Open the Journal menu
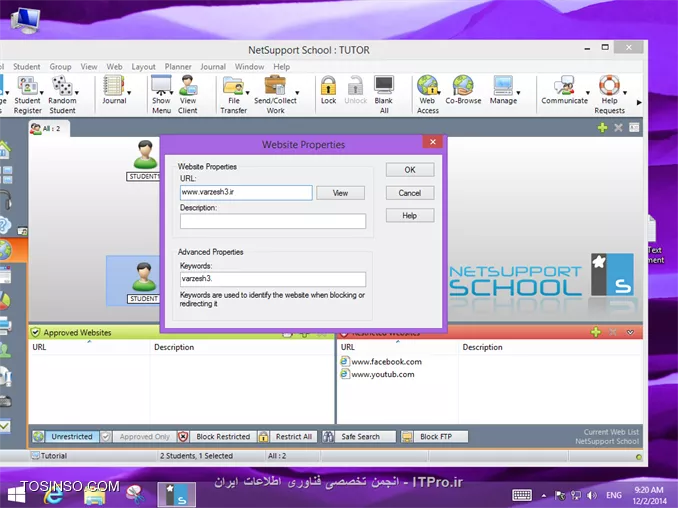678x508 pixels. (213, 67)
